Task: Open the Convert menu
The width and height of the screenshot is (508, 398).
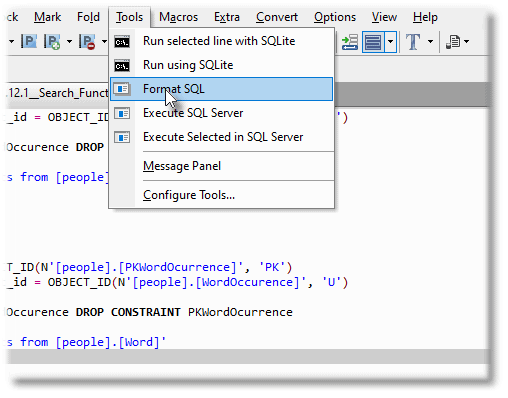Action: [277, 17]
